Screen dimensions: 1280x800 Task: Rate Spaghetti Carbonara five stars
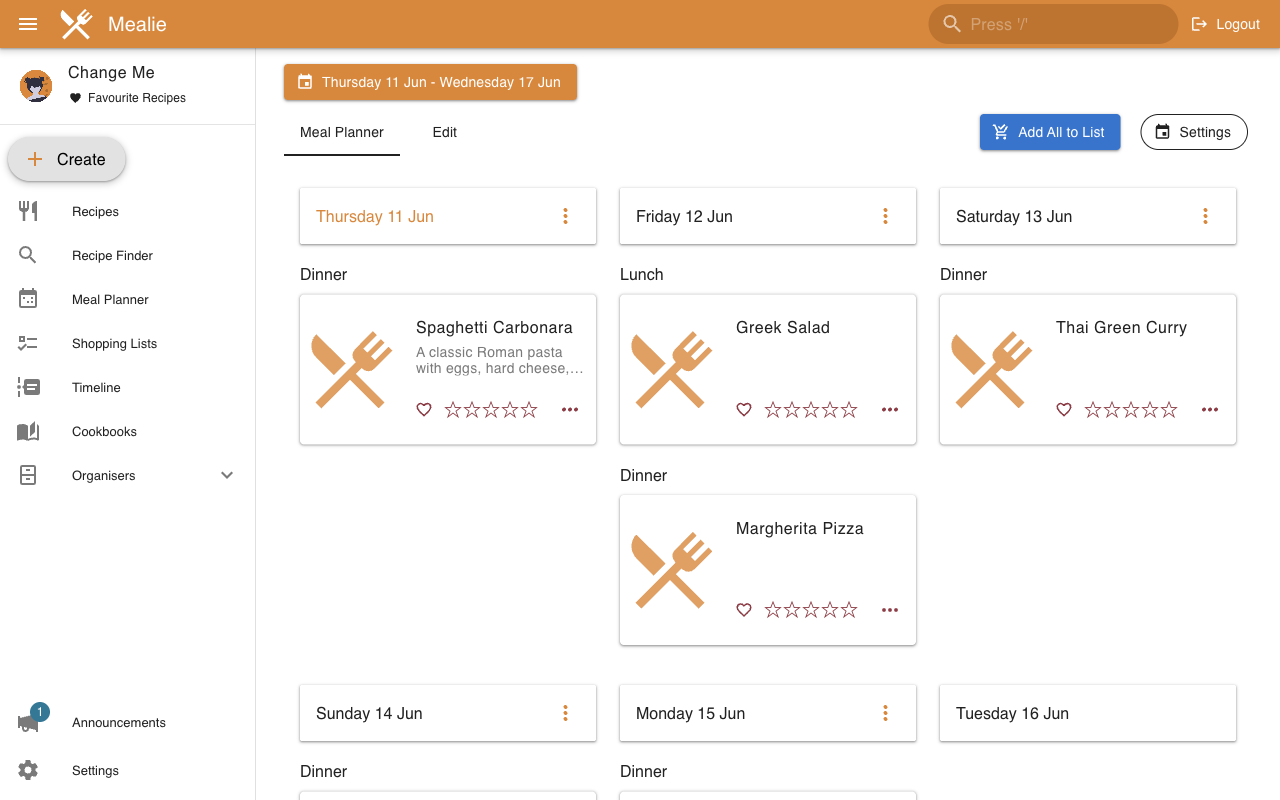(x=529, y=410)
